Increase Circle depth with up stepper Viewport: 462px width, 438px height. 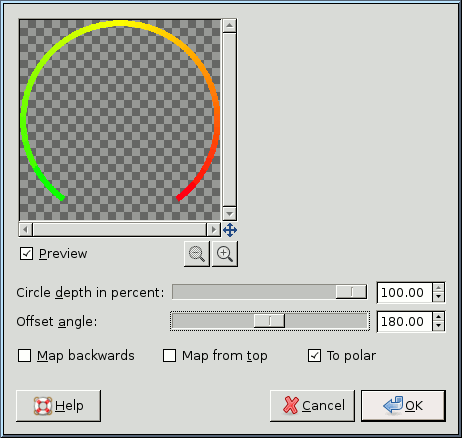438,288
